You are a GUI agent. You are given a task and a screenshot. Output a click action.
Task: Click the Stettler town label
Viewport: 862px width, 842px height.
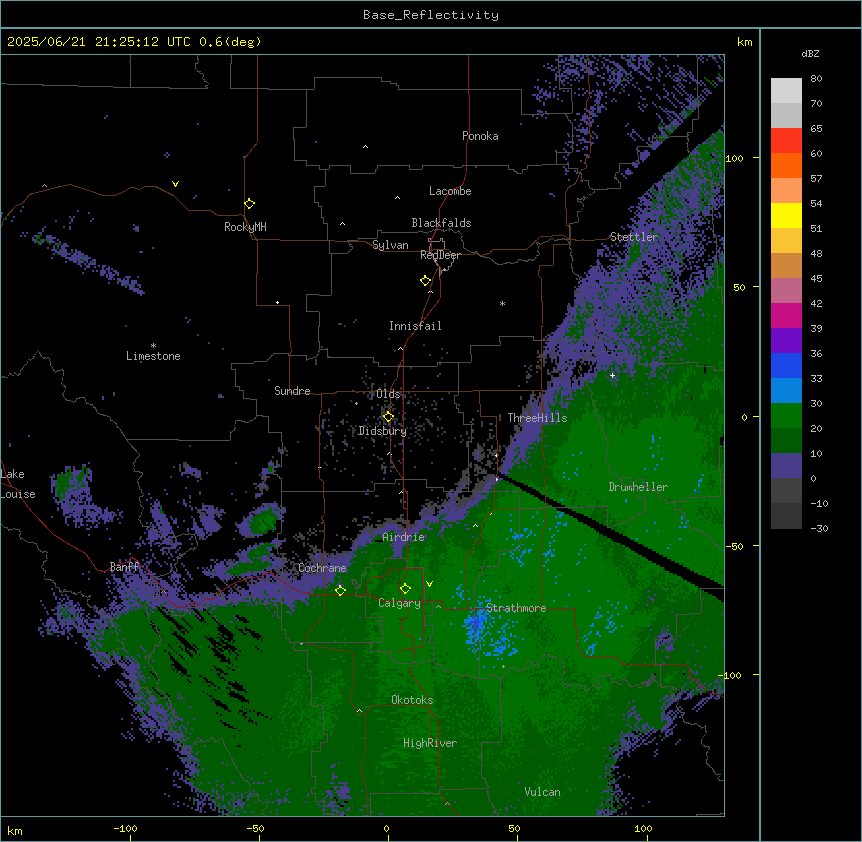coord(633,237)
